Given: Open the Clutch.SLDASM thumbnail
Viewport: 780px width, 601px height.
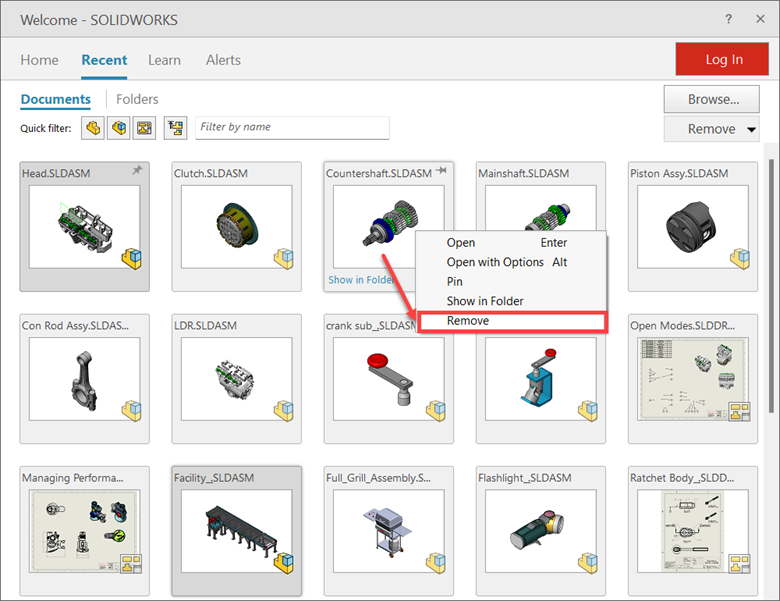Looking at the screenshot, I should click(x=236, y=227).
